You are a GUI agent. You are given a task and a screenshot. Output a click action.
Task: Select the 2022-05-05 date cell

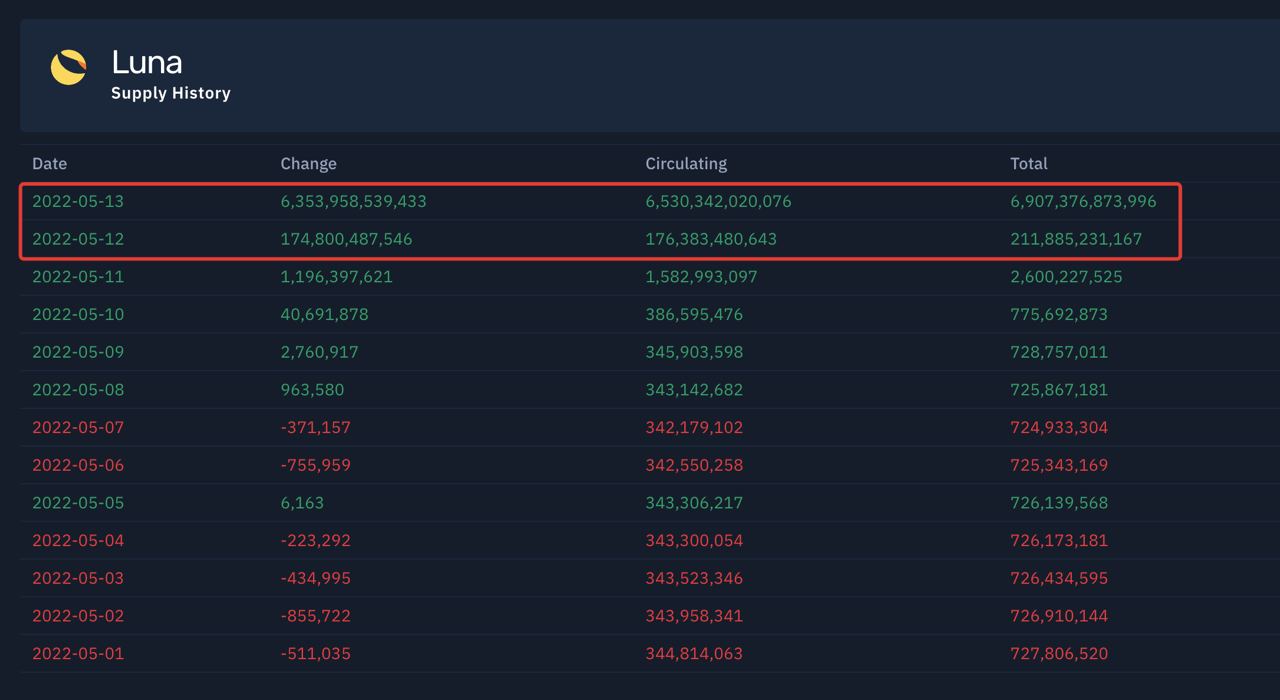click(x=78, y=502)
